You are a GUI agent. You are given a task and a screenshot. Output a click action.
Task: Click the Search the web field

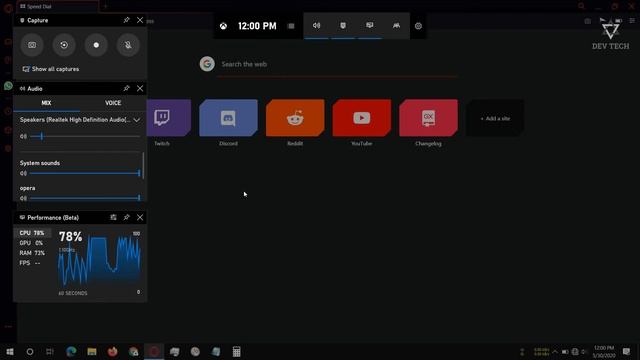pyautogui.click(x=339, y=64)
